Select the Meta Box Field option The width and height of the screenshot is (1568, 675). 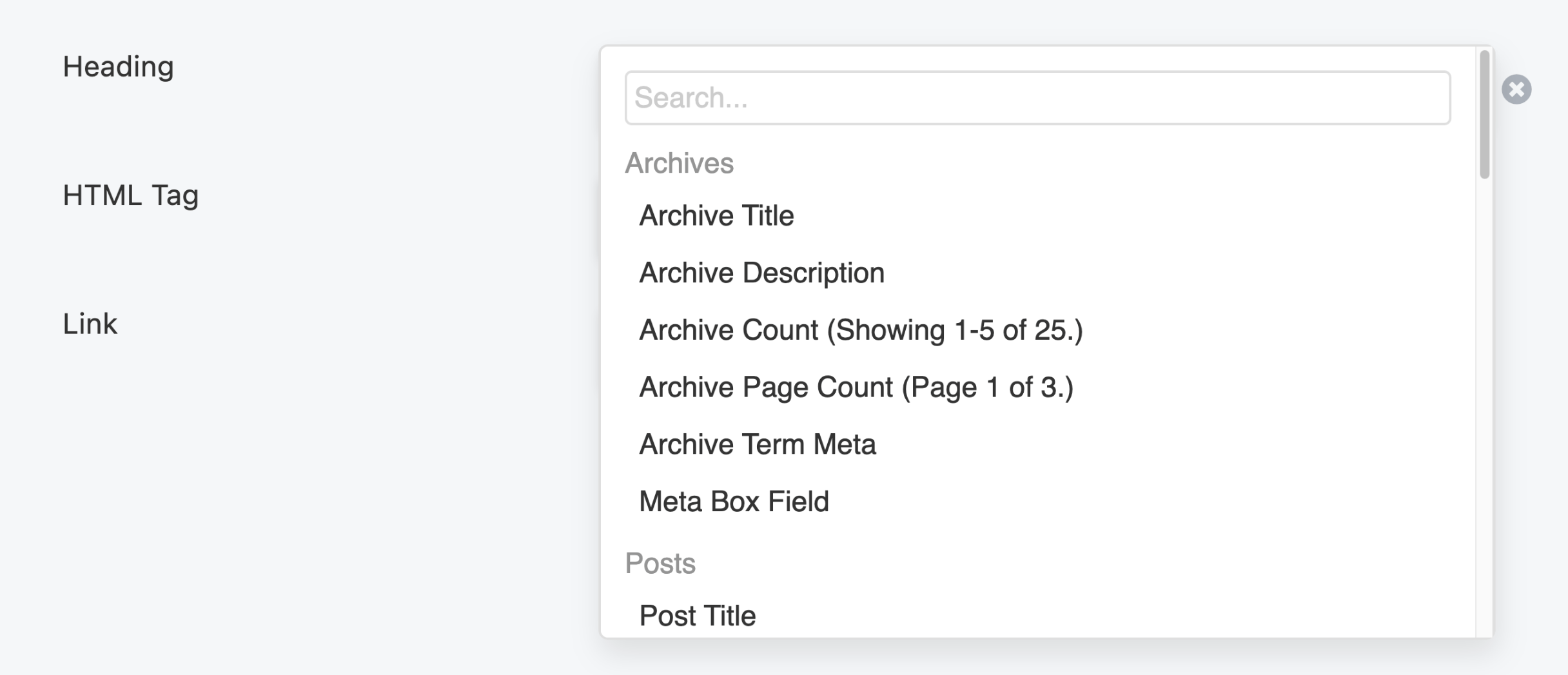(x=733, y=502)
